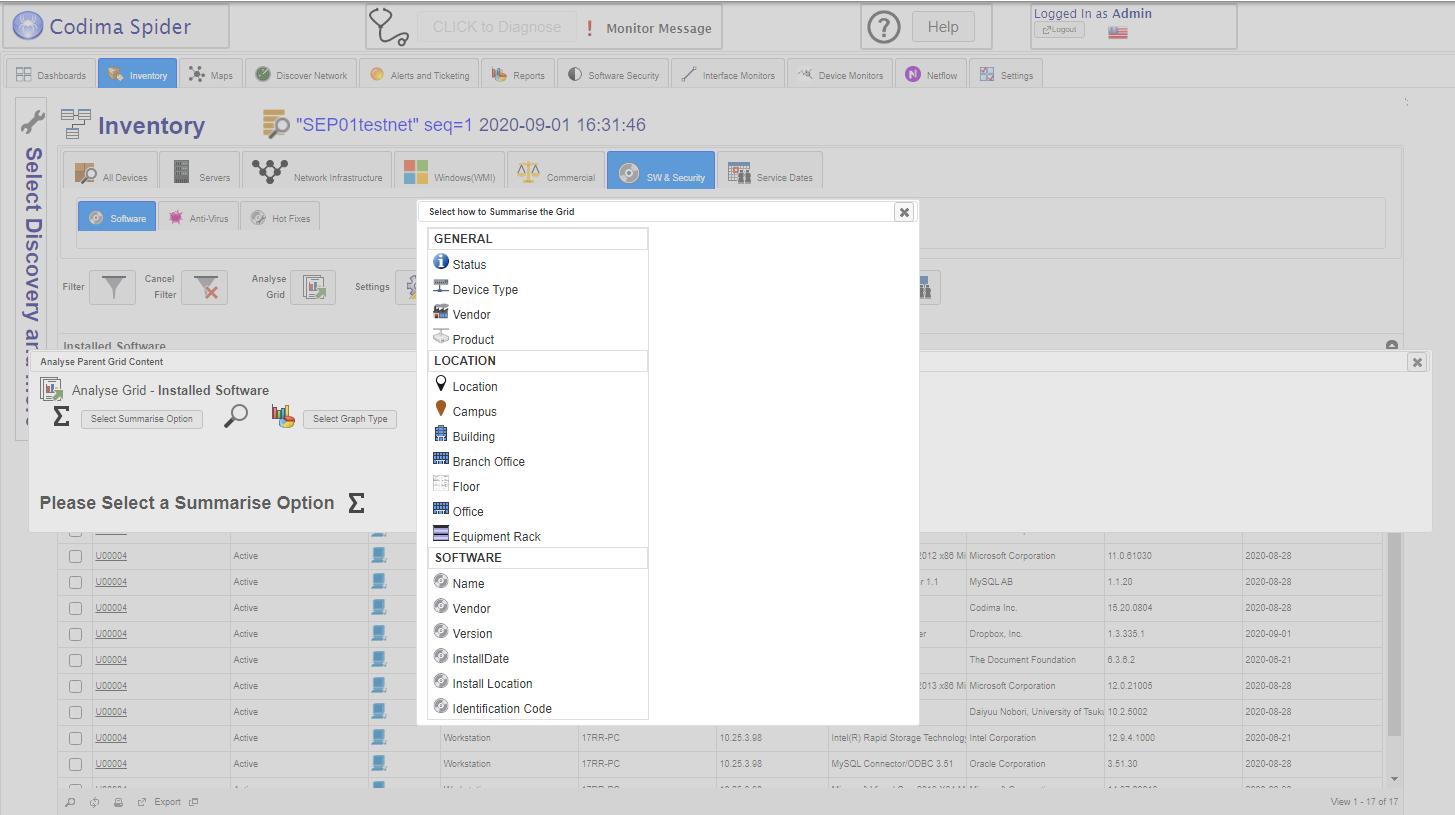Screen dimensions: 1455x815
Task: Select the Servers inventory tab
Action: pyautogui.click(x=200, y=171)
